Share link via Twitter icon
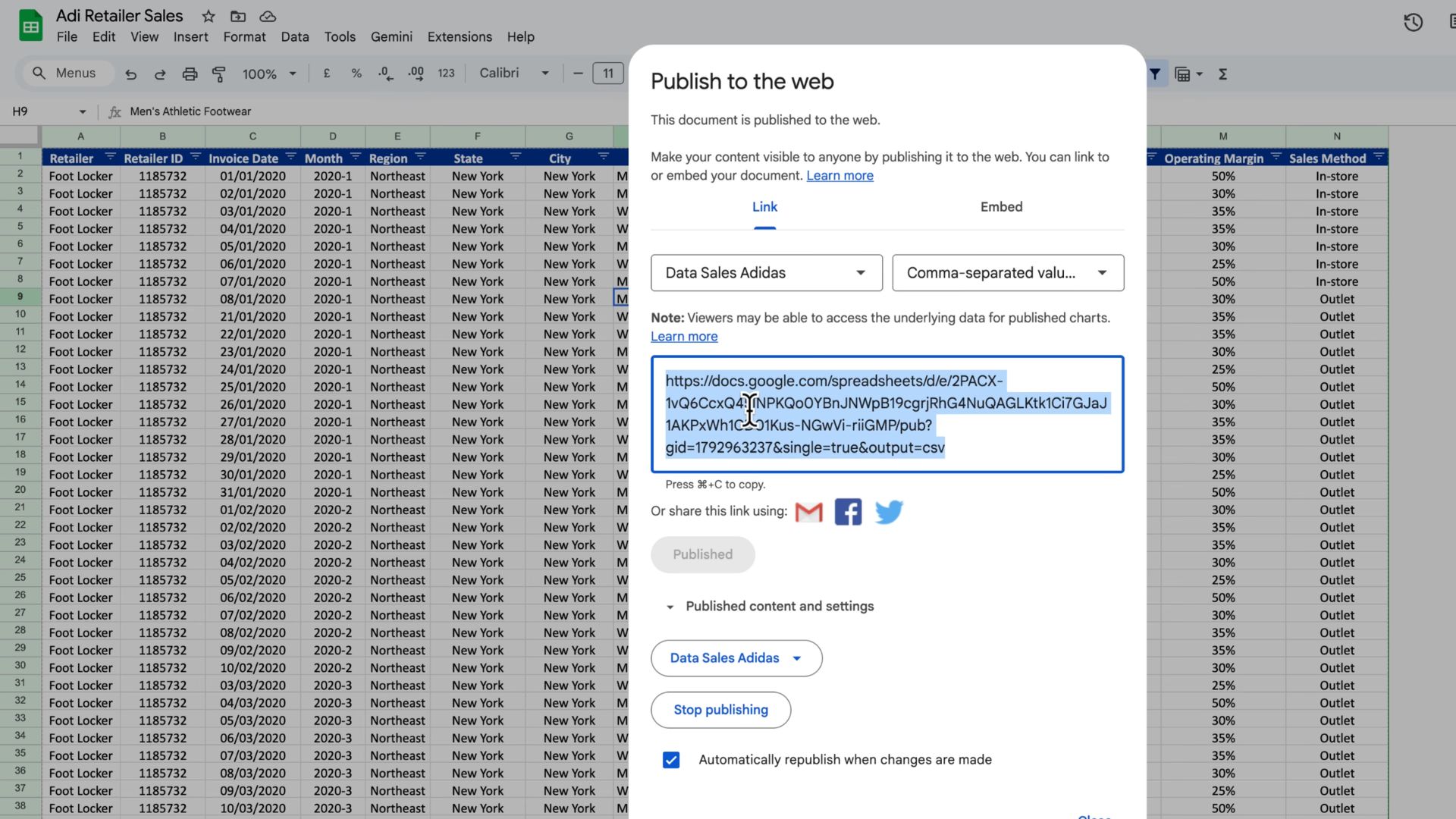The image size is (1456, 819). pos(888,512)
